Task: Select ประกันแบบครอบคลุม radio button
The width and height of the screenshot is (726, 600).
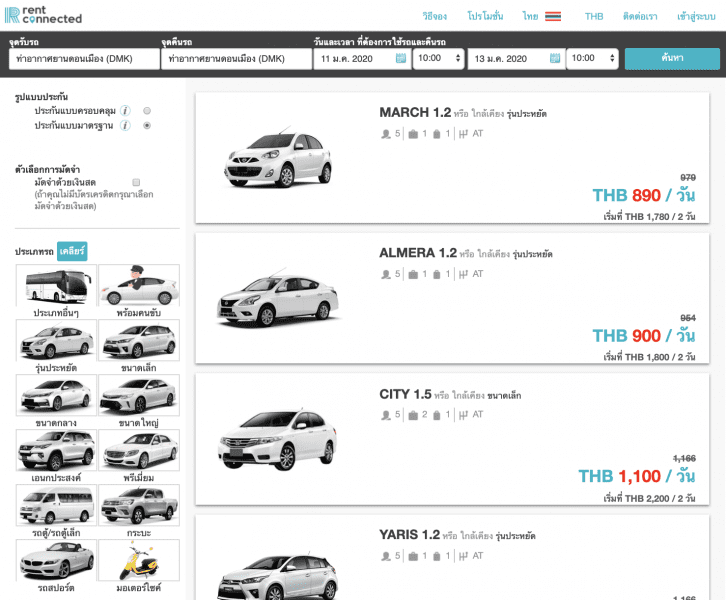Action: click(x=147, y=111)
